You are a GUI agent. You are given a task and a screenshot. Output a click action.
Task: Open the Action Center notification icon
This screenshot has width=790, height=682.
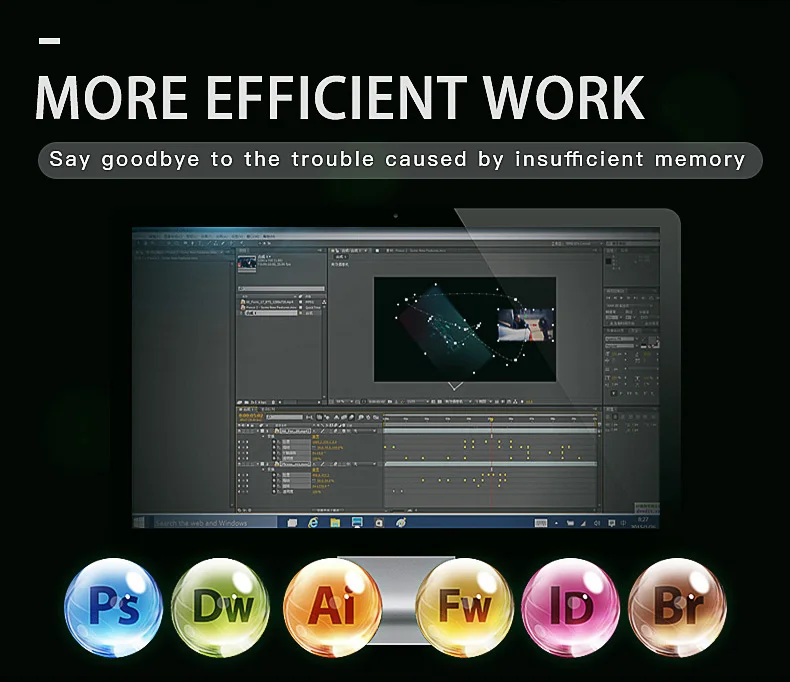coord(611,523)
